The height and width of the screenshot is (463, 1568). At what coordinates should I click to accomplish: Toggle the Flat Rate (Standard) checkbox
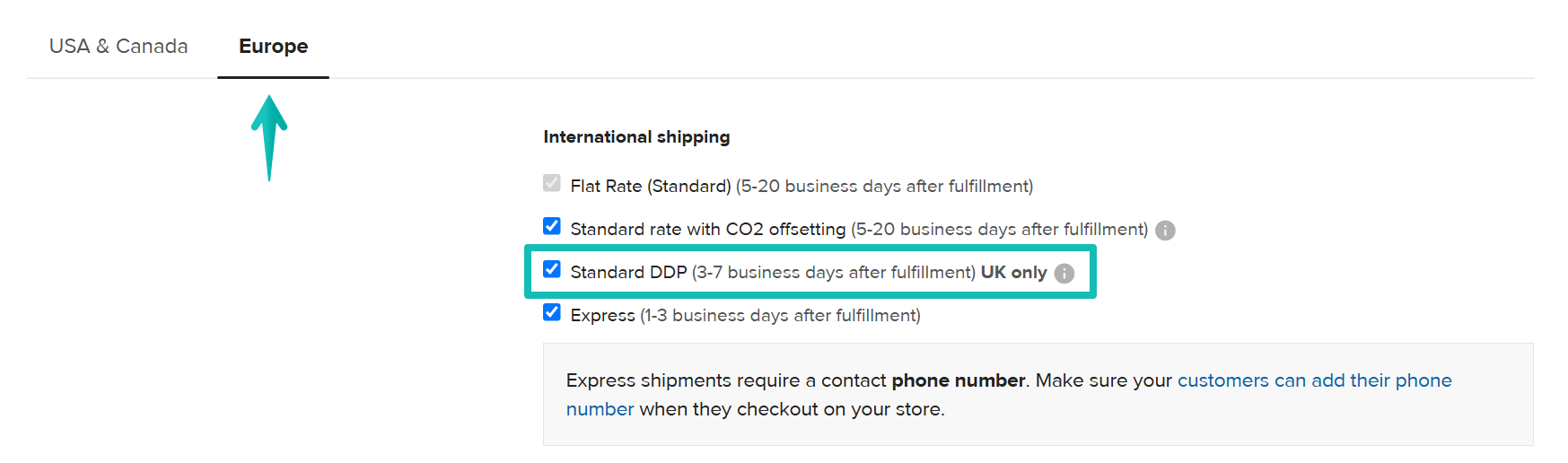(552, 183)
